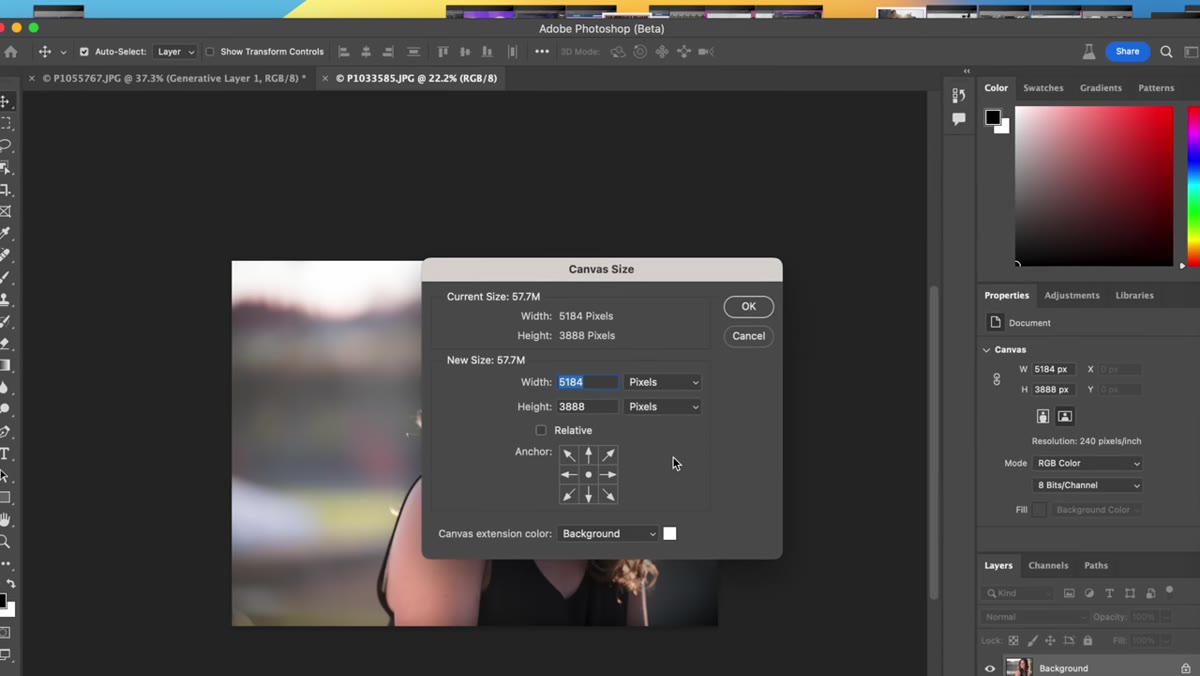Viewport: 1200px width, 676px height.
Task: Toggle the layer filter on/off switch
Action: point(1169,592)
